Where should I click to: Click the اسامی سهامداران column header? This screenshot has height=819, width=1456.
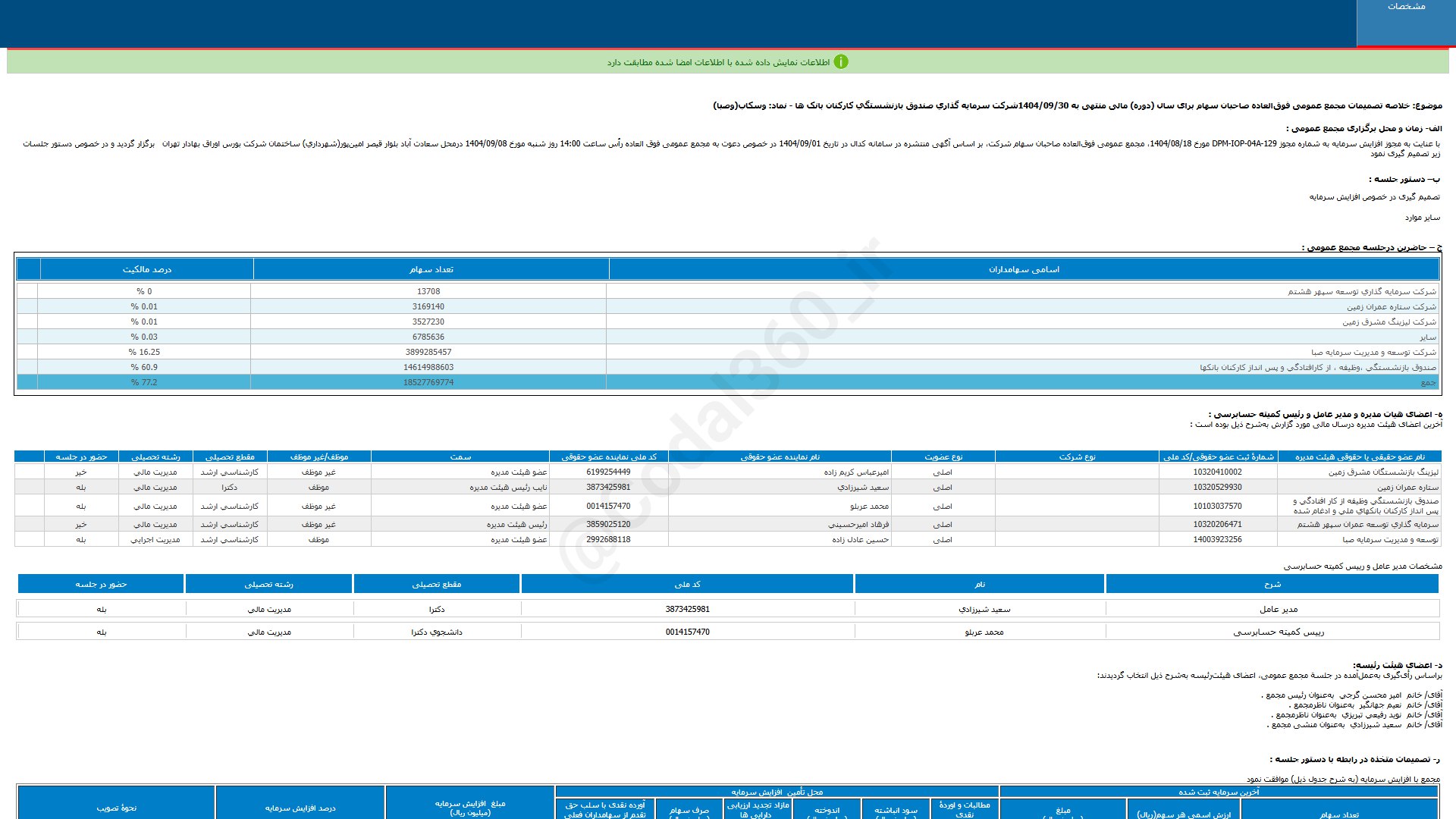coord(1024,269)
